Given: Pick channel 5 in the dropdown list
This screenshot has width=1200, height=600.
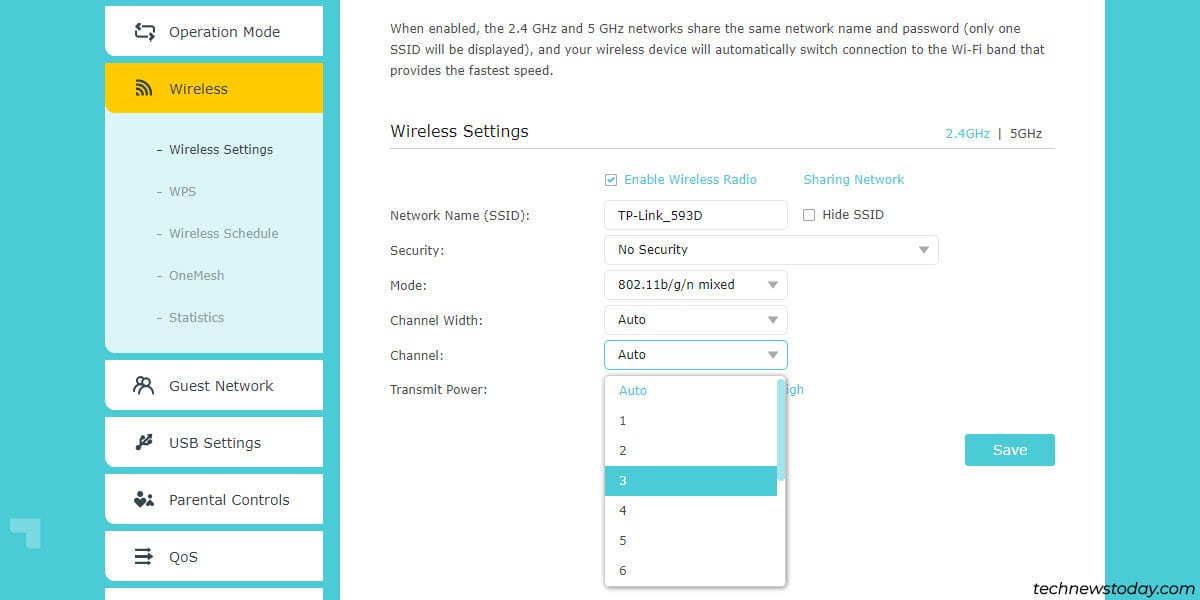Looking at the screenshot, I should click(x=691, y=541).
